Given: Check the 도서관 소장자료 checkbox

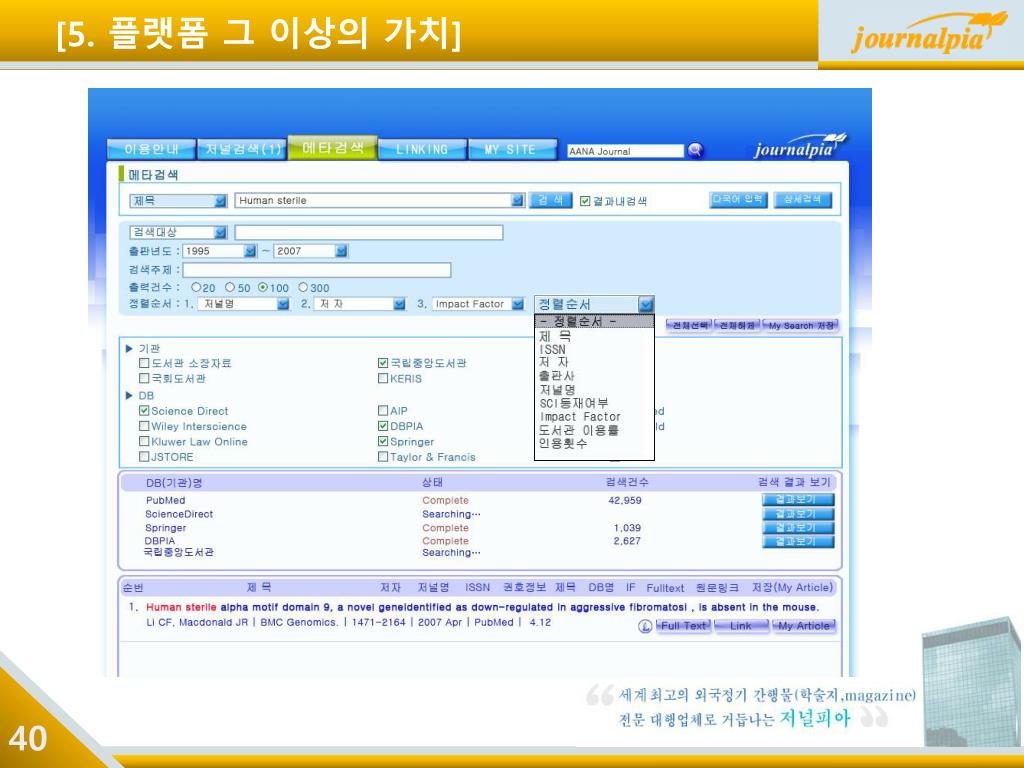Looking at the screenshot, I should (x=144, y=363).
